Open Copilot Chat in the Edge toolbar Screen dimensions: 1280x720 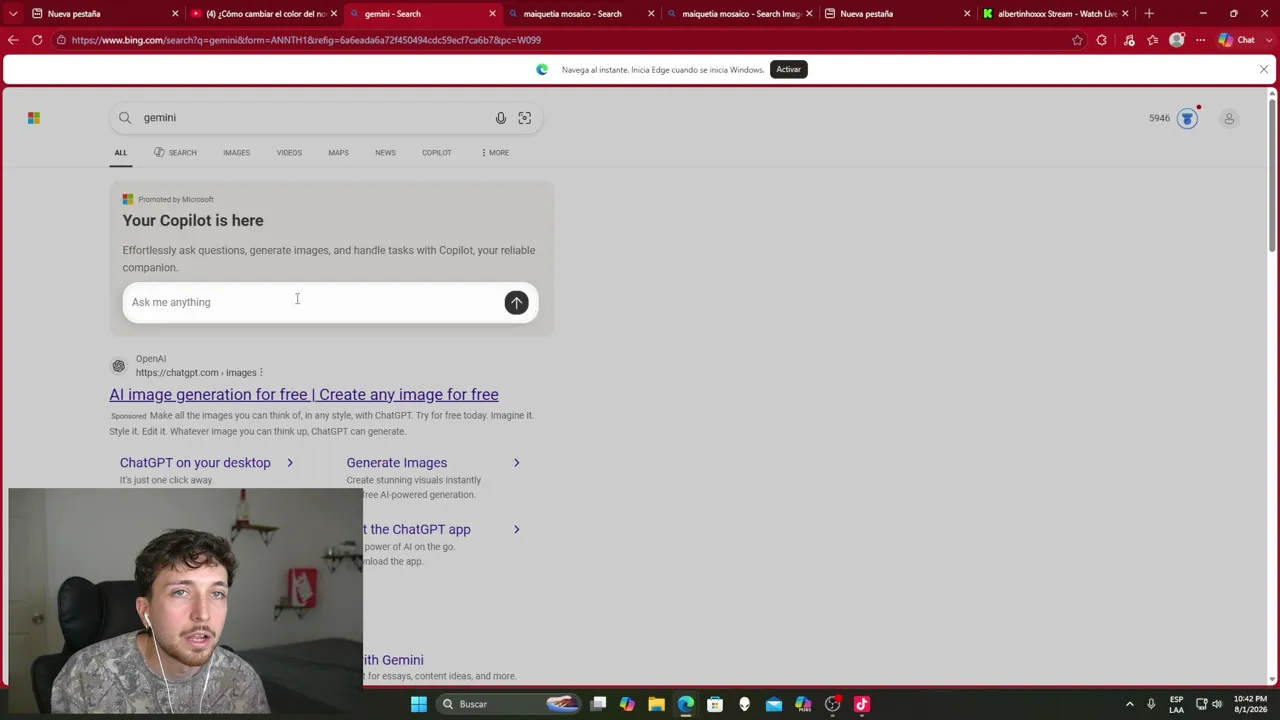[x=1237, y=40]
